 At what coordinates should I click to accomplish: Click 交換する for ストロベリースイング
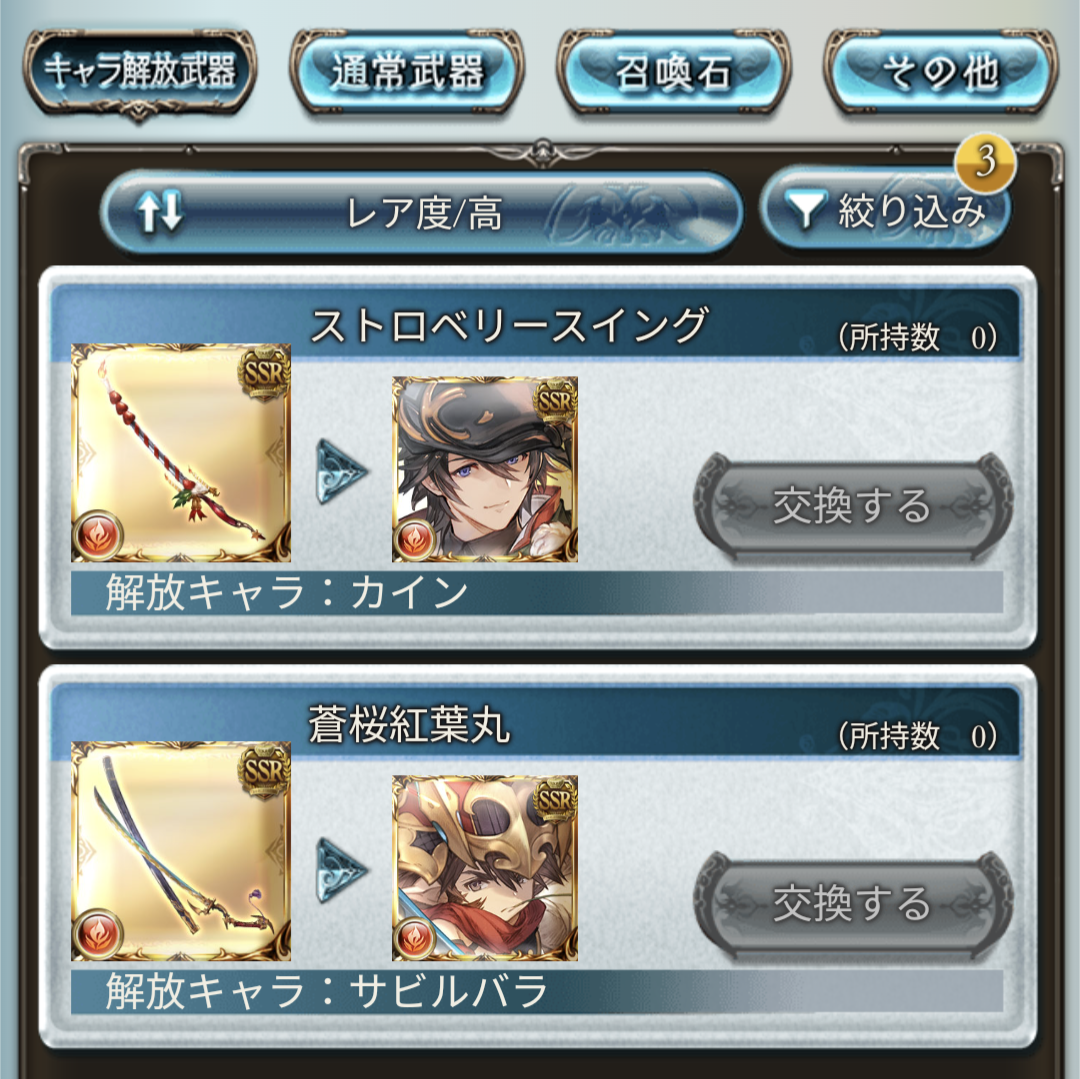coord(853,506)
